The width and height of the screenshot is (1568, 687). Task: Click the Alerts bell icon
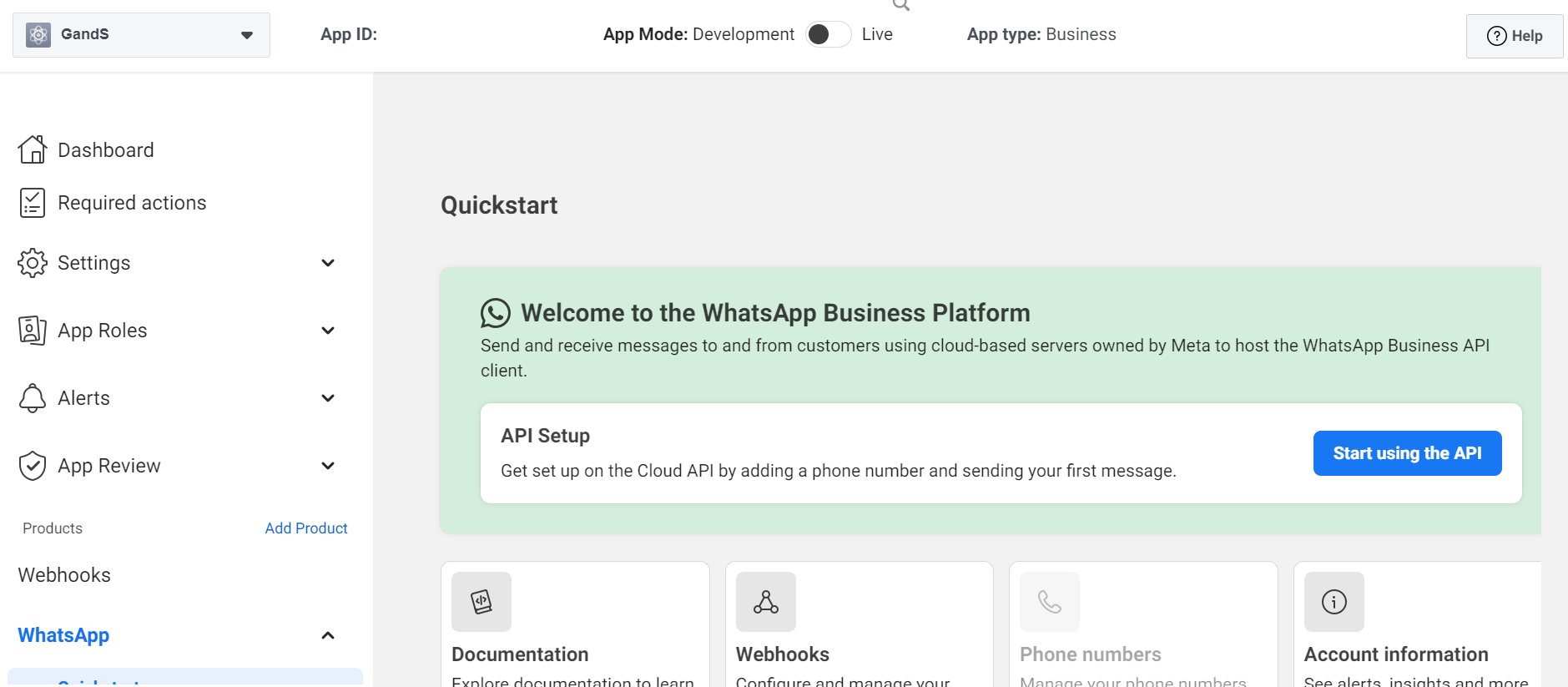coord(33,398)
